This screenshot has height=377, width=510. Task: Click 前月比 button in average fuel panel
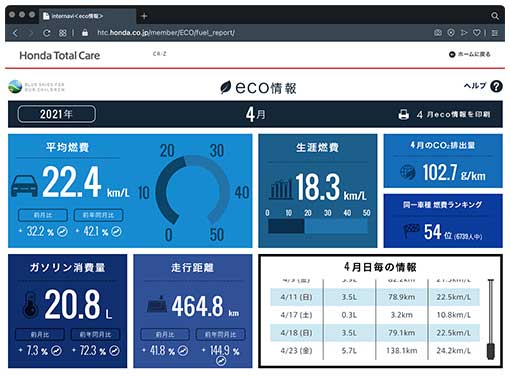[x=43, y=215]
